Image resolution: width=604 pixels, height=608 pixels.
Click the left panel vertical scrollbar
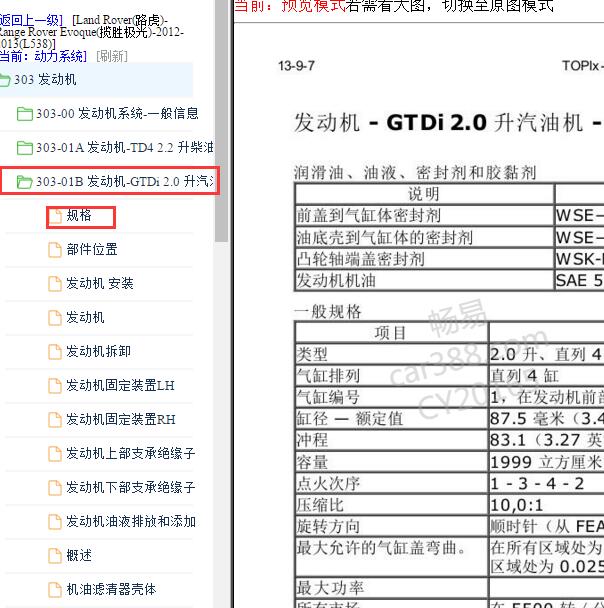222,120
